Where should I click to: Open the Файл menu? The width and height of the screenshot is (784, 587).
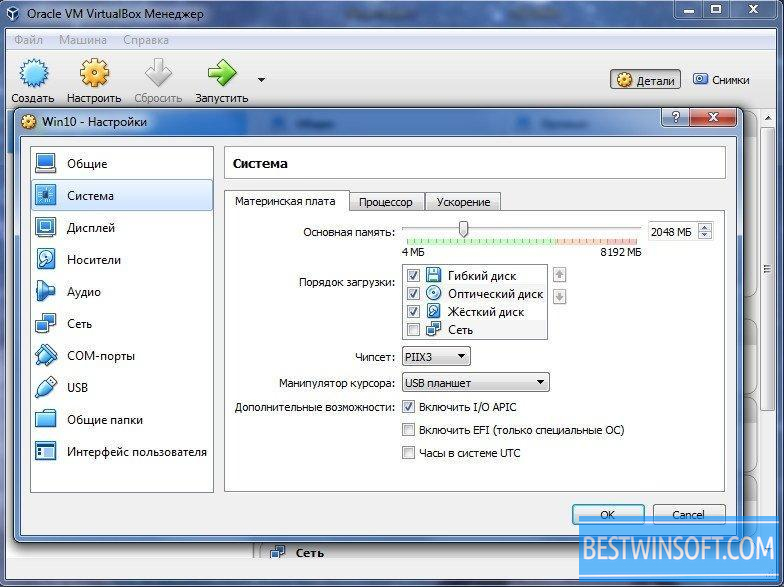click(28, 40)
